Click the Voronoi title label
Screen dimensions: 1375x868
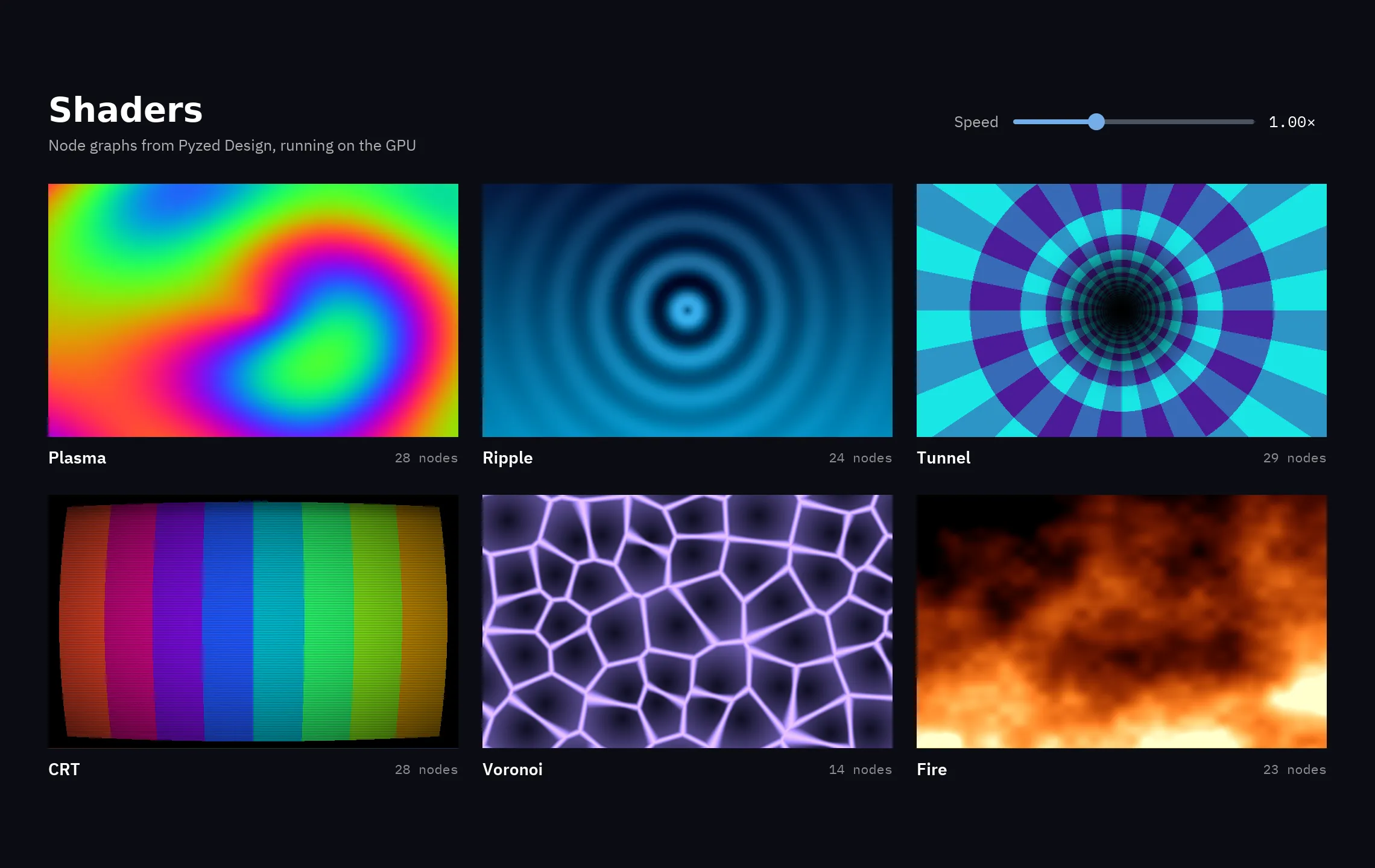tap(513, 770)
